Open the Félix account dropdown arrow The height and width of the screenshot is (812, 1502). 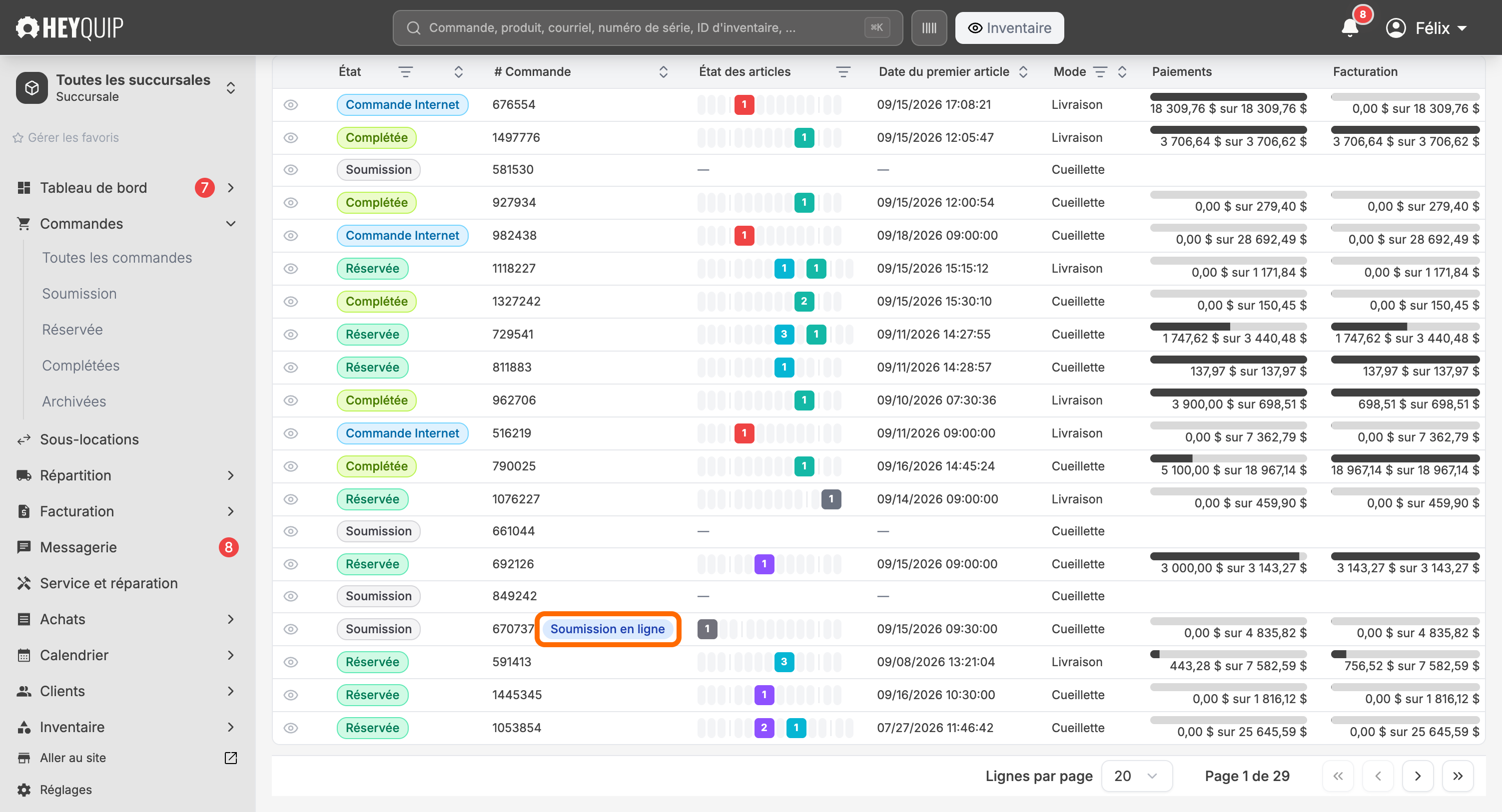[1462, 28]
